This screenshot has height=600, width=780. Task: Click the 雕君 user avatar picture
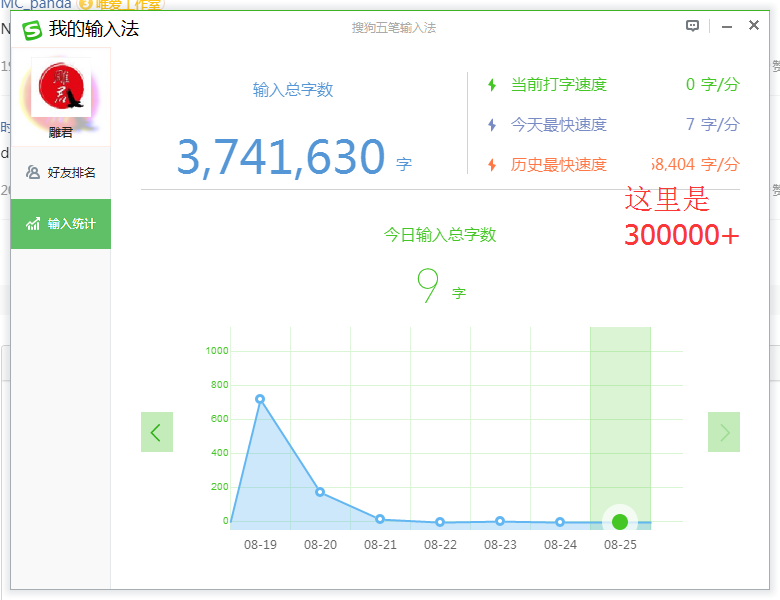click(x=61, y=87)
